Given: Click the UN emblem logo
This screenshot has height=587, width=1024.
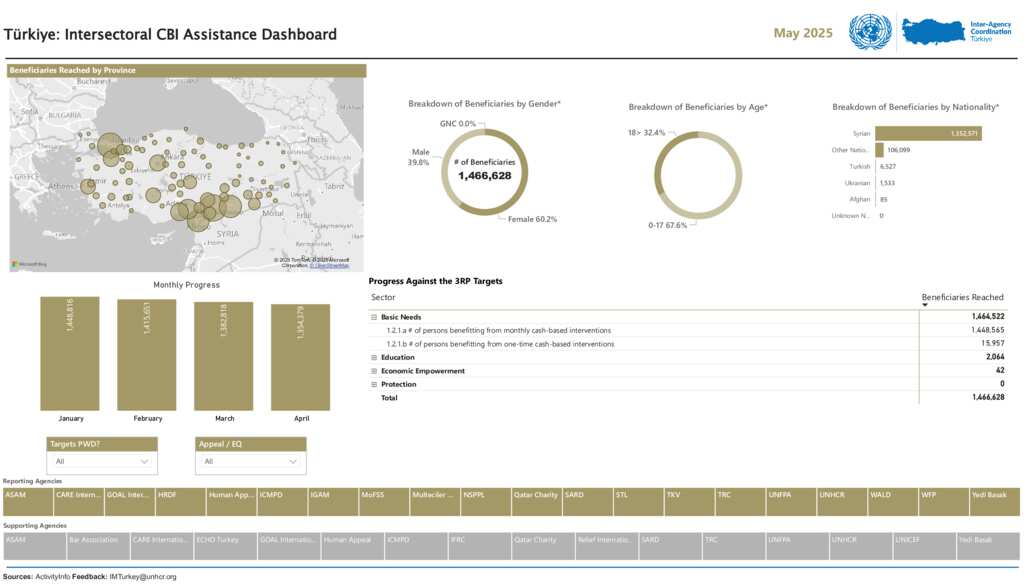Looking at the screenshot, I should click(x=869, y=32).
